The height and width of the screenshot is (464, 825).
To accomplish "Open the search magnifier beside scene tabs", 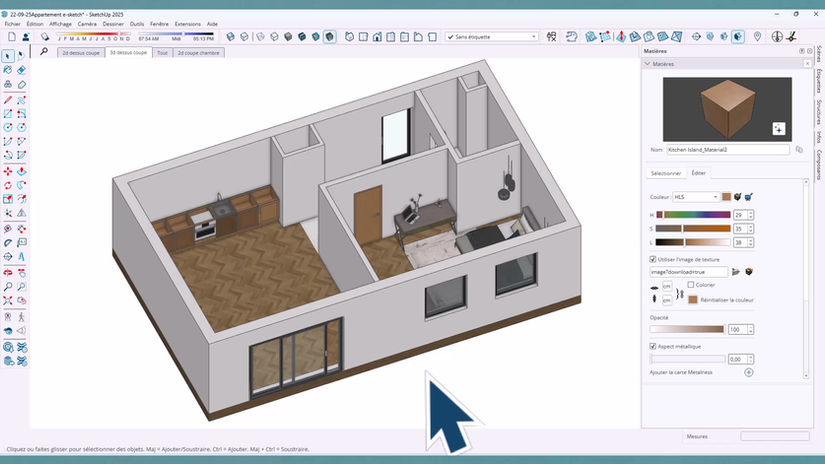I will (44, 52).
